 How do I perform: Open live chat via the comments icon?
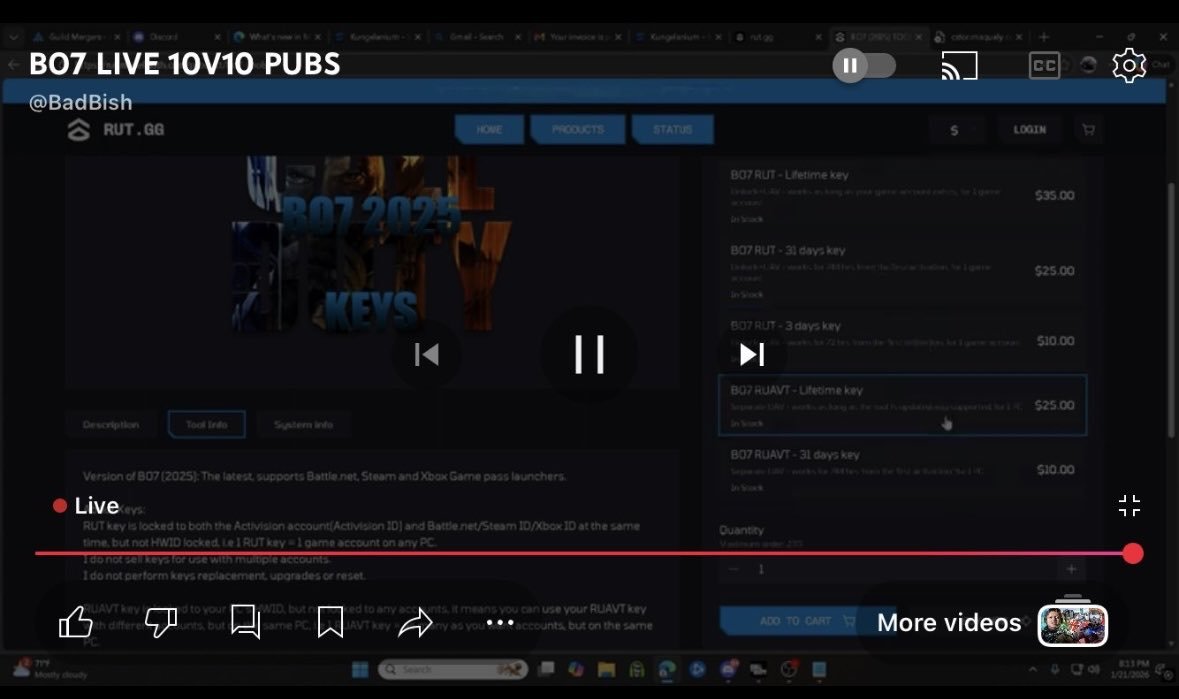coord(245,622)
